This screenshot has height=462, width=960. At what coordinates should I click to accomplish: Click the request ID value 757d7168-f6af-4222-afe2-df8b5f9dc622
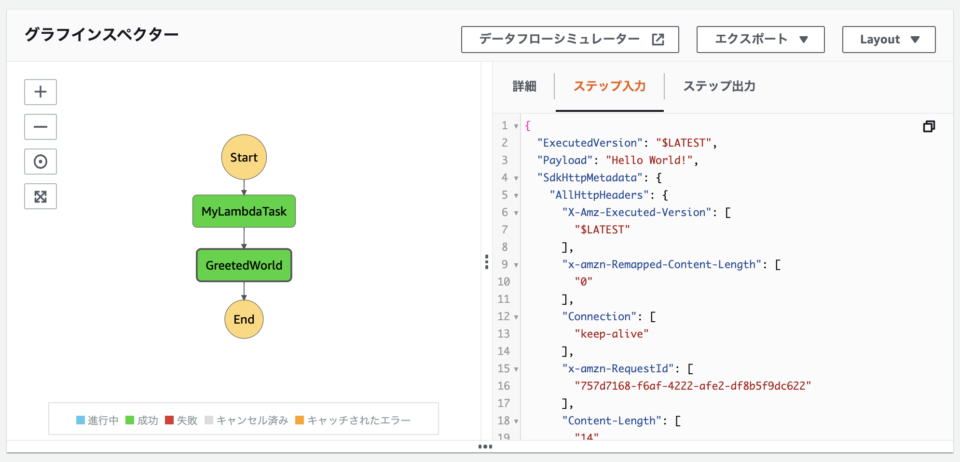(692, 386)
